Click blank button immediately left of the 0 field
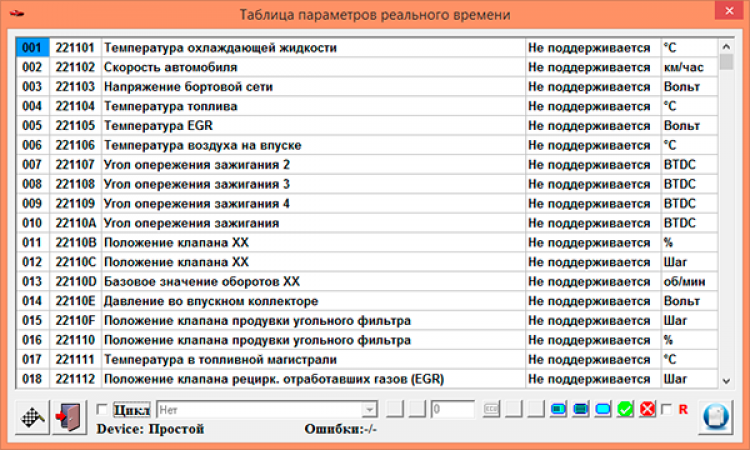 (x=417, y=409)
